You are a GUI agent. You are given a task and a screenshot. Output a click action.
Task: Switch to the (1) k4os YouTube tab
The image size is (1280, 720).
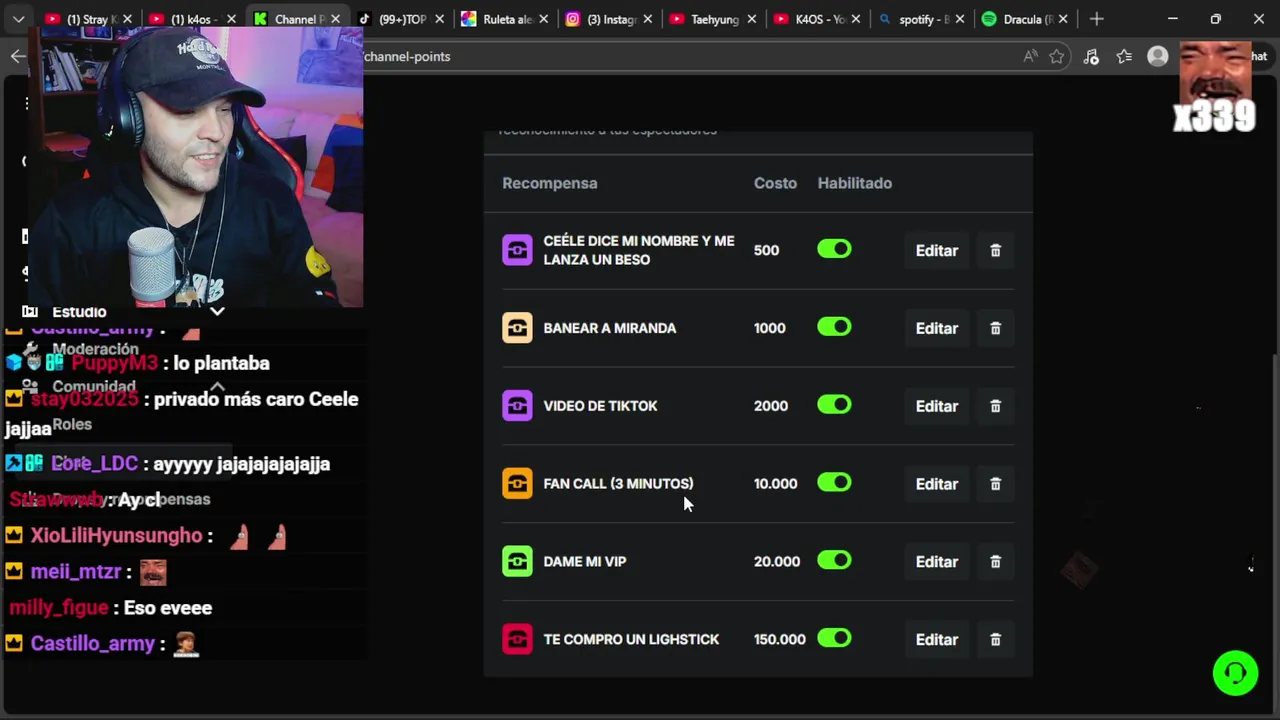pos(192,19)
